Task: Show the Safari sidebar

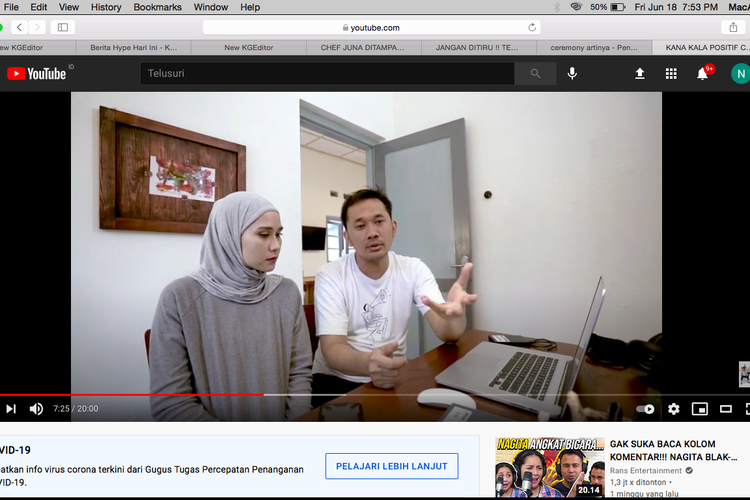Action: pos(63,27)
